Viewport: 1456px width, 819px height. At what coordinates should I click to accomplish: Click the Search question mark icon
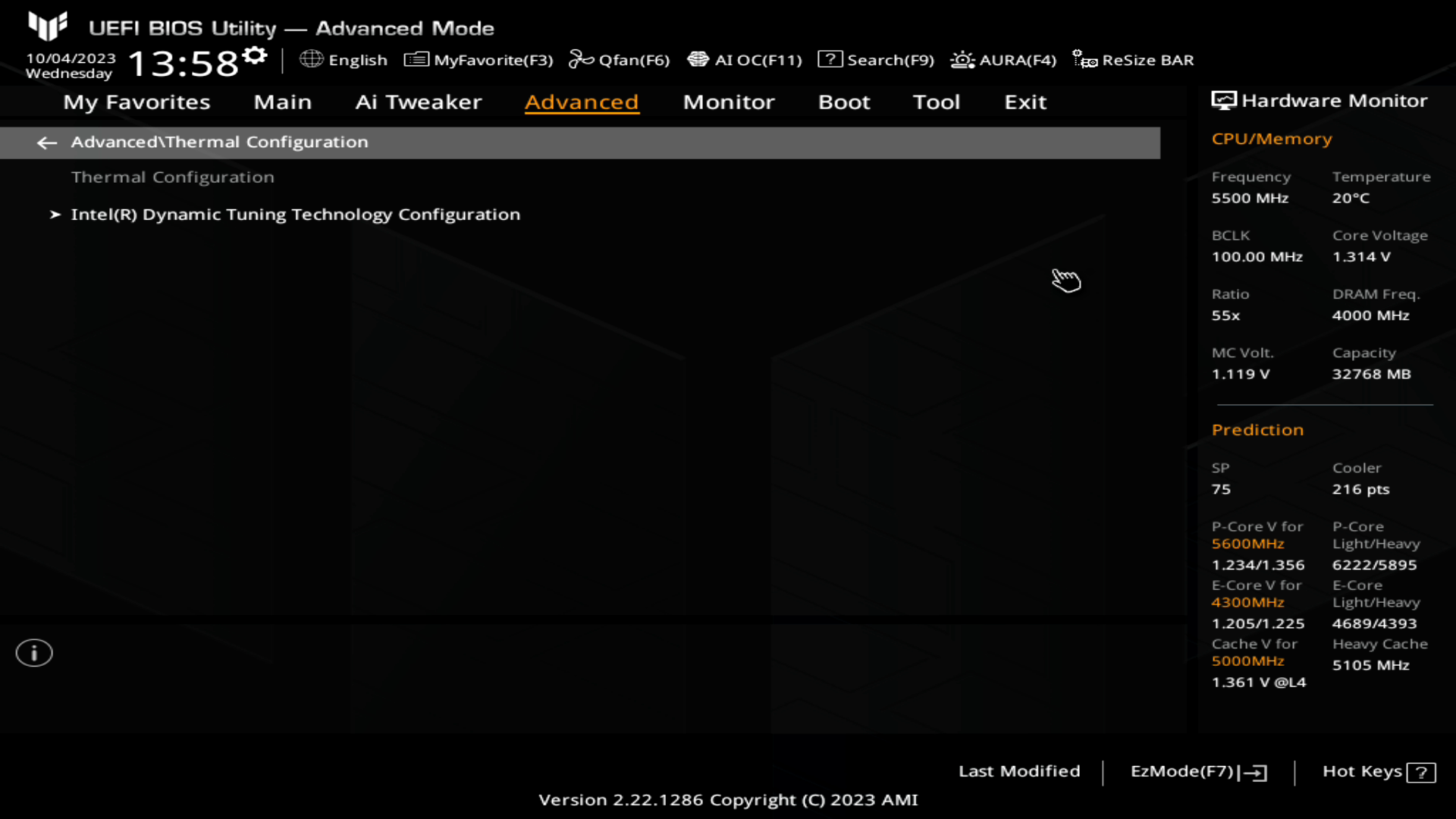830,59
